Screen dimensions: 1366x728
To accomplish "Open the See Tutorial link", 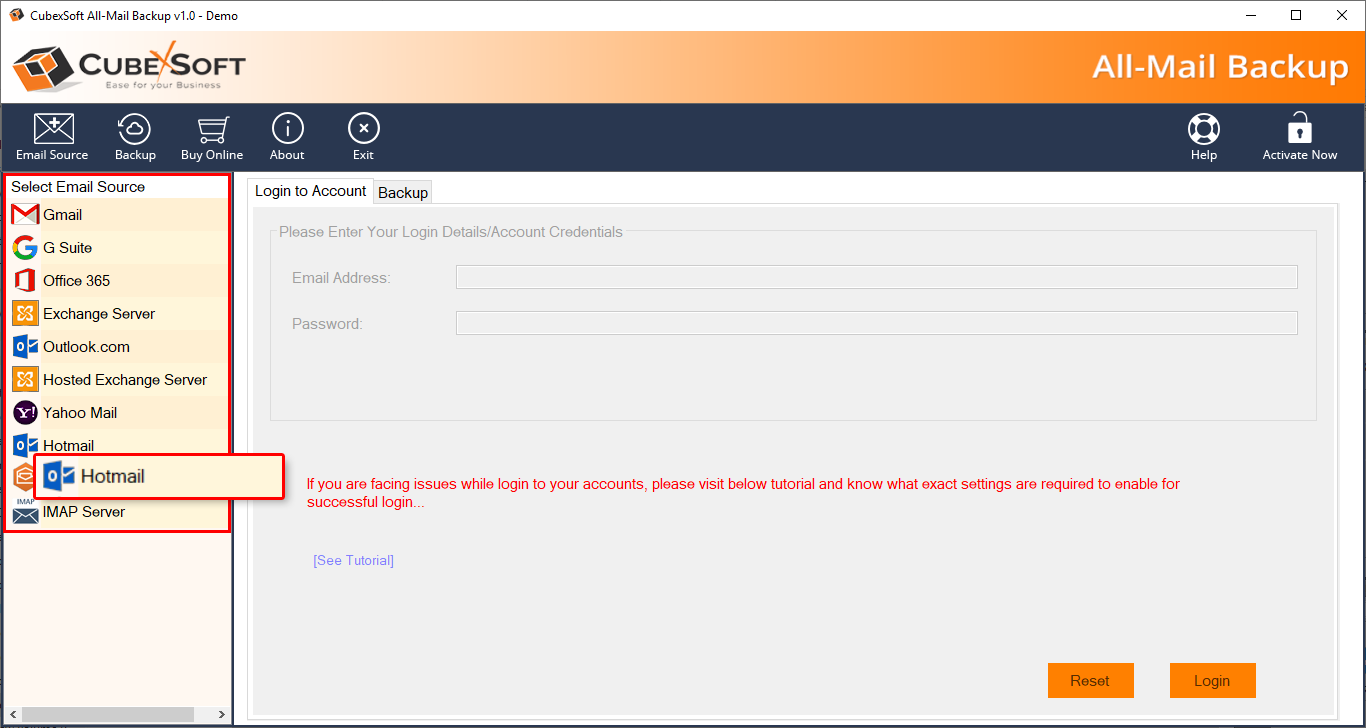I will pos(354,560).
